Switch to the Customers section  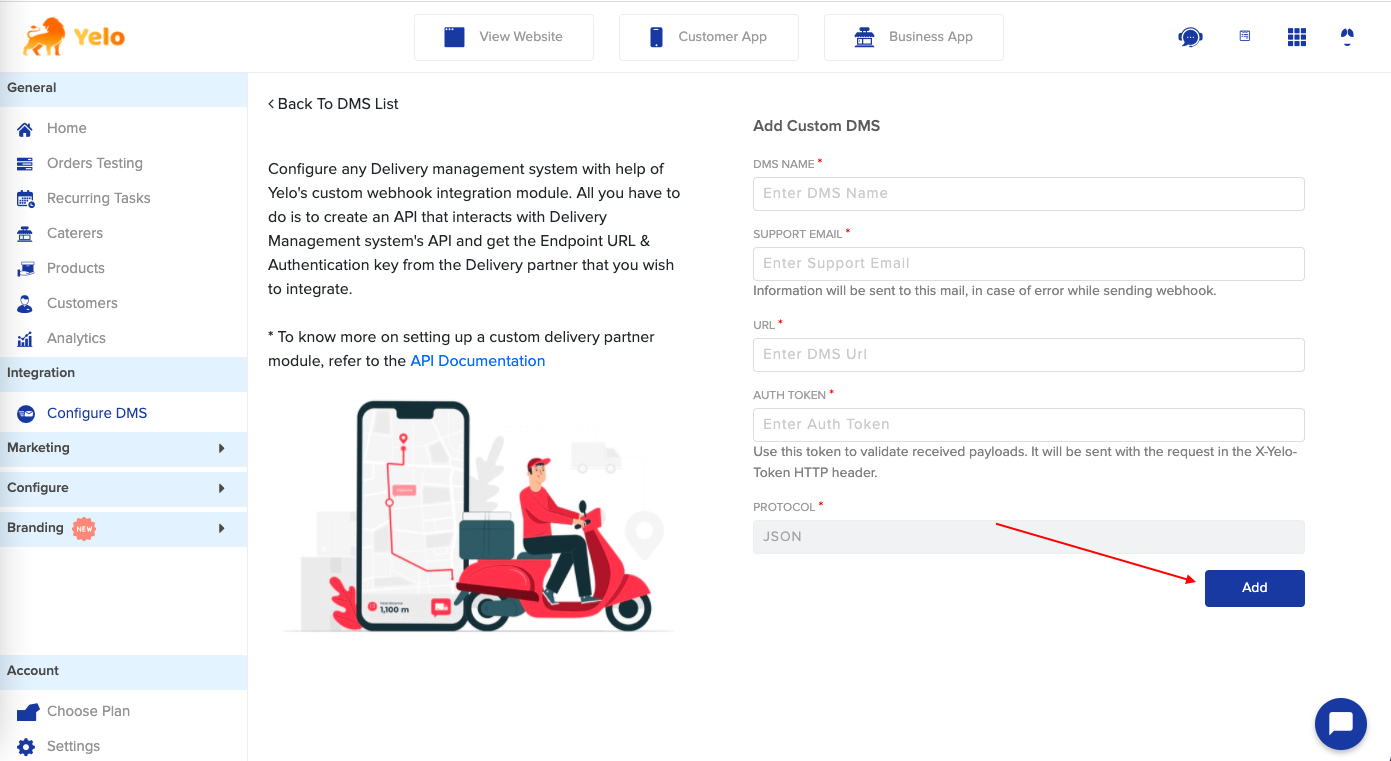80,303
